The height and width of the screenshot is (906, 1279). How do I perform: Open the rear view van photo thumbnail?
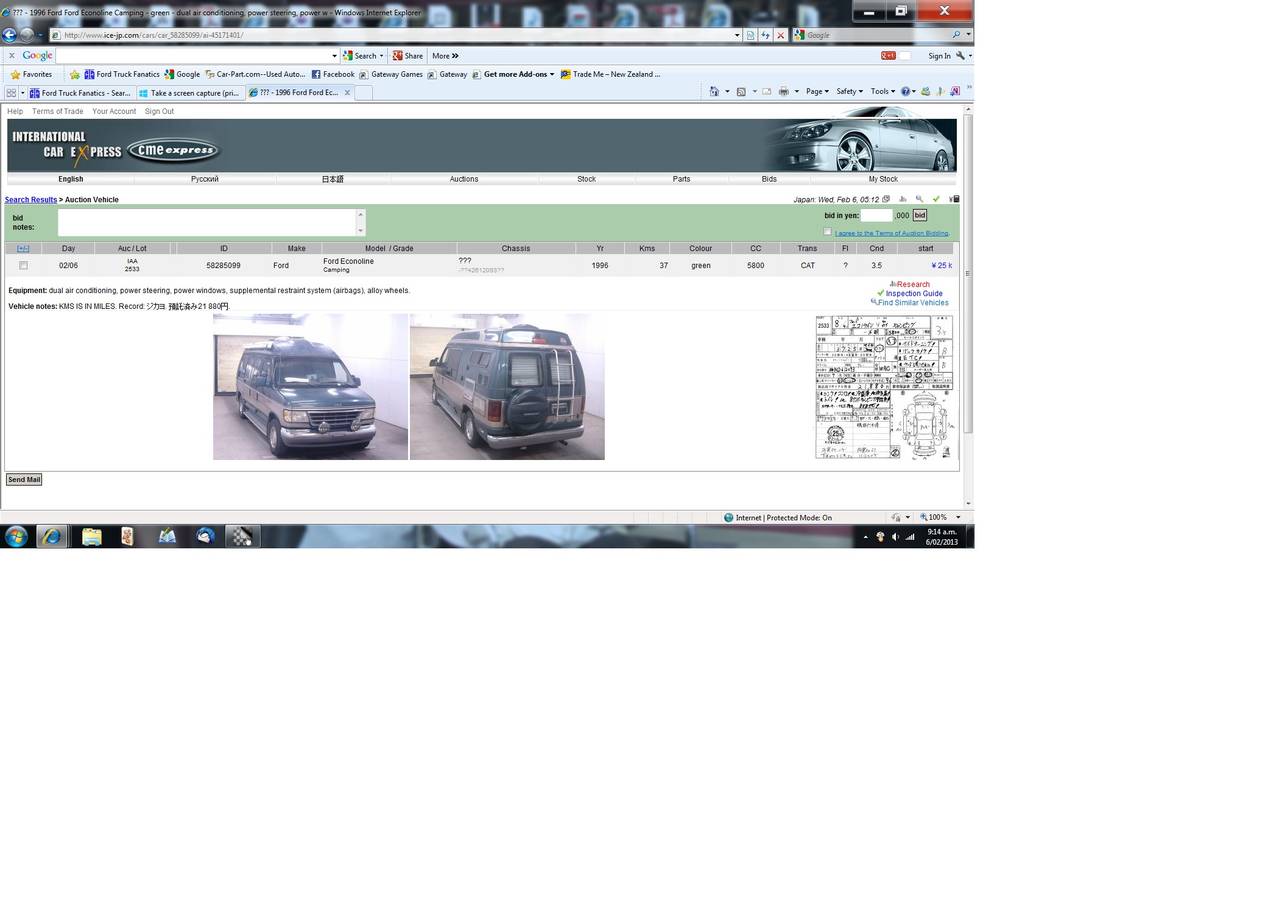pyautogui.click(x=507, y=387)
